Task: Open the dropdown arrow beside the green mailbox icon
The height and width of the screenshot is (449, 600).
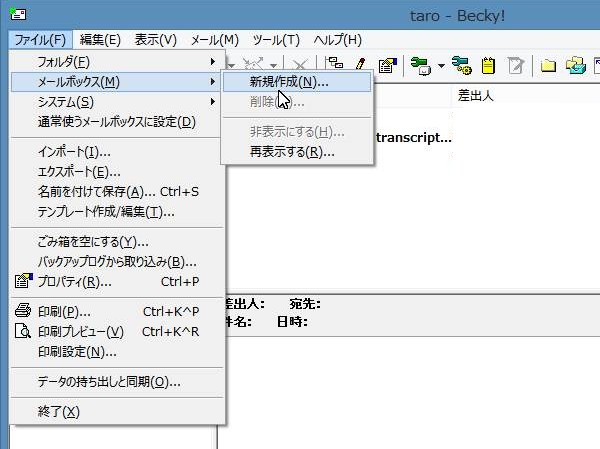Action: point(441,67)
